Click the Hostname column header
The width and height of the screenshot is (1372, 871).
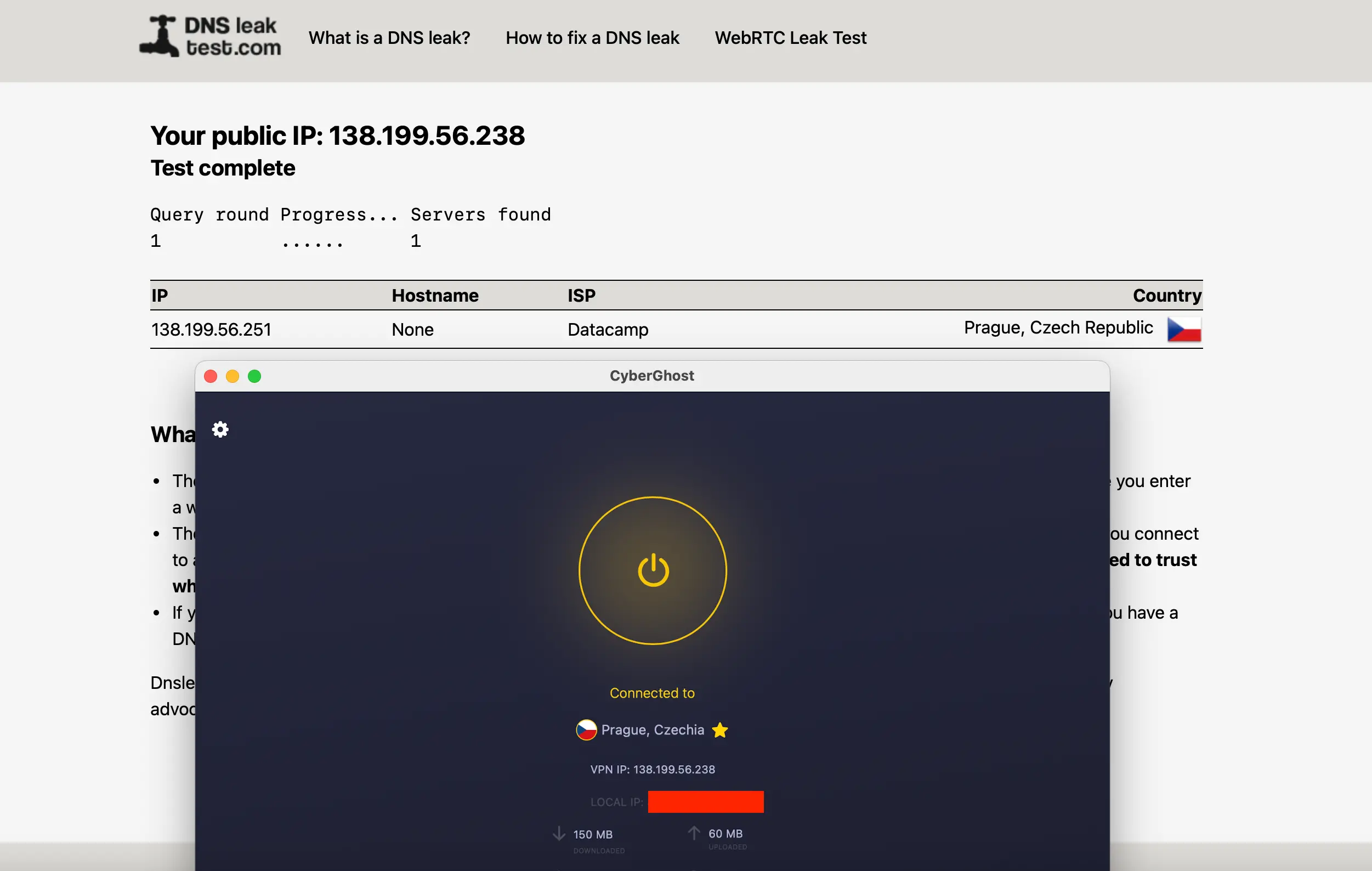[435, 295]
